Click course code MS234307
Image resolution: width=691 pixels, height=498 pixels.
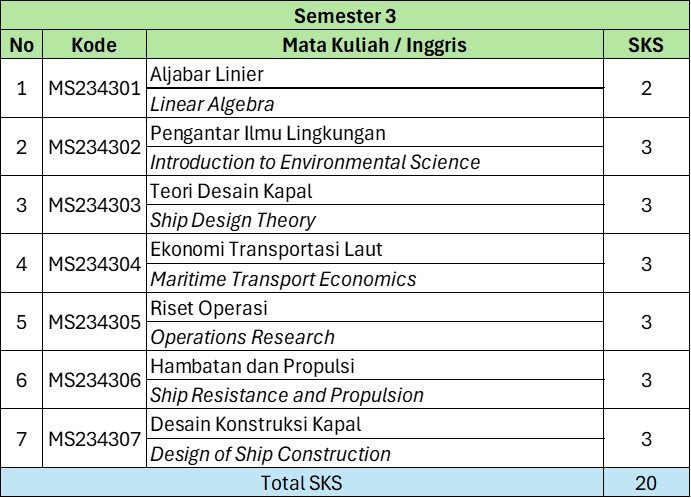click(95, 439)
